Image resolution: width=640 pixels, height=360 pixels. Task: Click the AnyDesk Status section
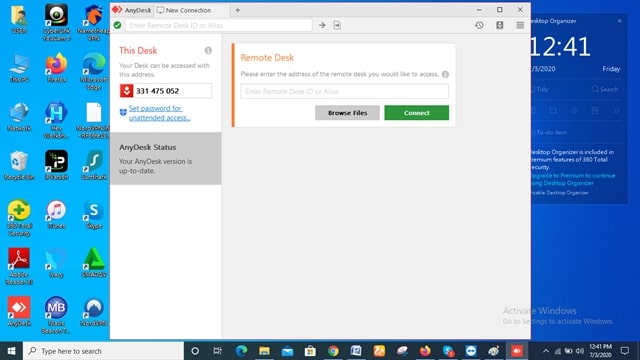pyautogui.click(x=166, y=158)
